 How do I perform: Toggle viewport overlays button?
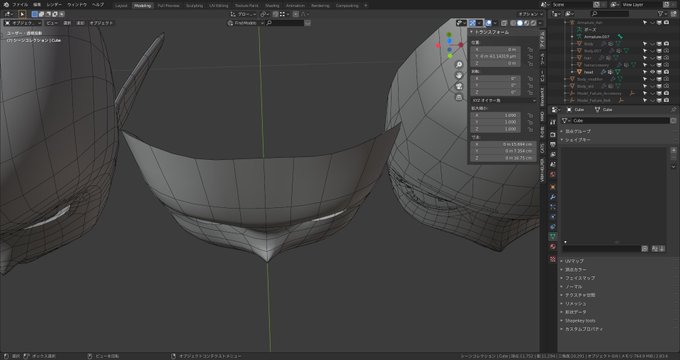(x=488, y=23)
